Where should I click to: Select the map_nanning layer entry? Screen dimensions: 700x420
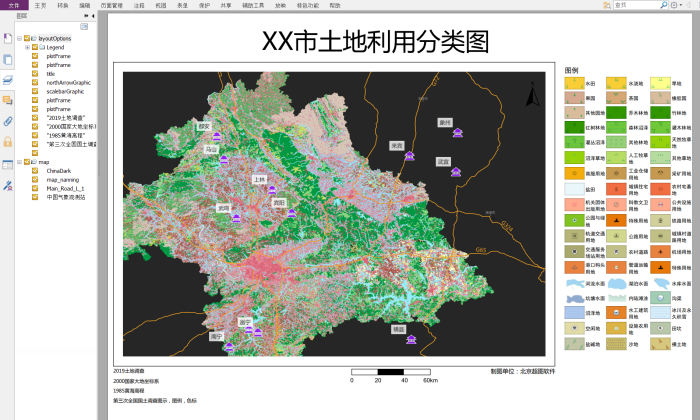coord(64,179)
